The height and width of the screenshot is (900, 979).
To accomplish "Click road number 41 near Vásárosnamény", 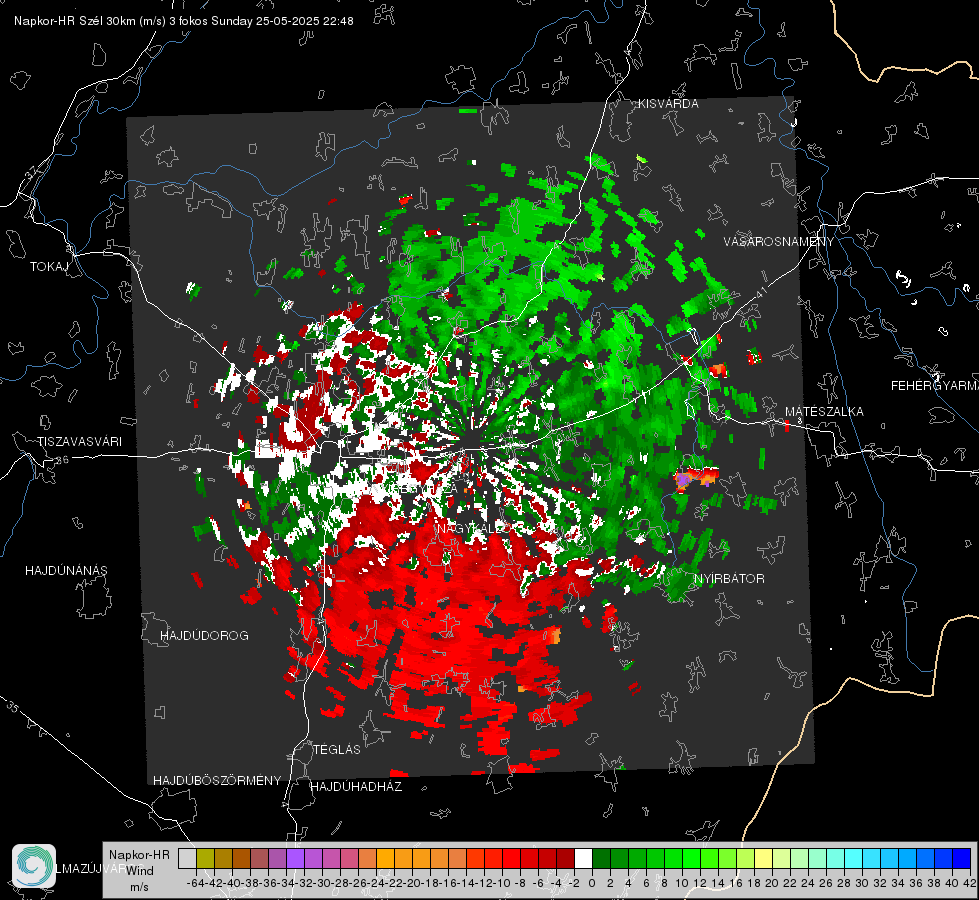I will [760, 293].
